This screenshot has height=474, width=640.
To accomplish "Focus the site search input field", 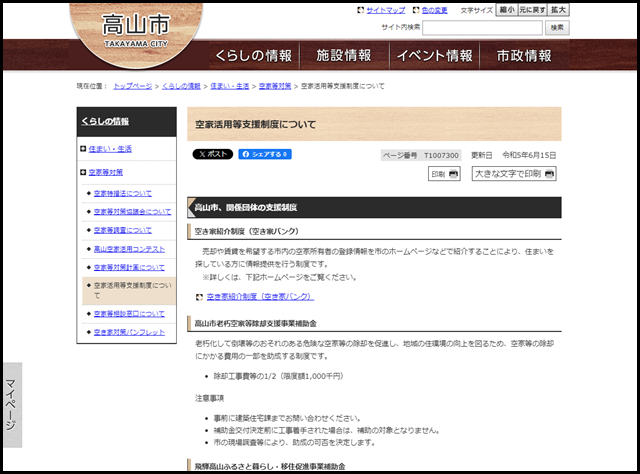I will (482, 28).
